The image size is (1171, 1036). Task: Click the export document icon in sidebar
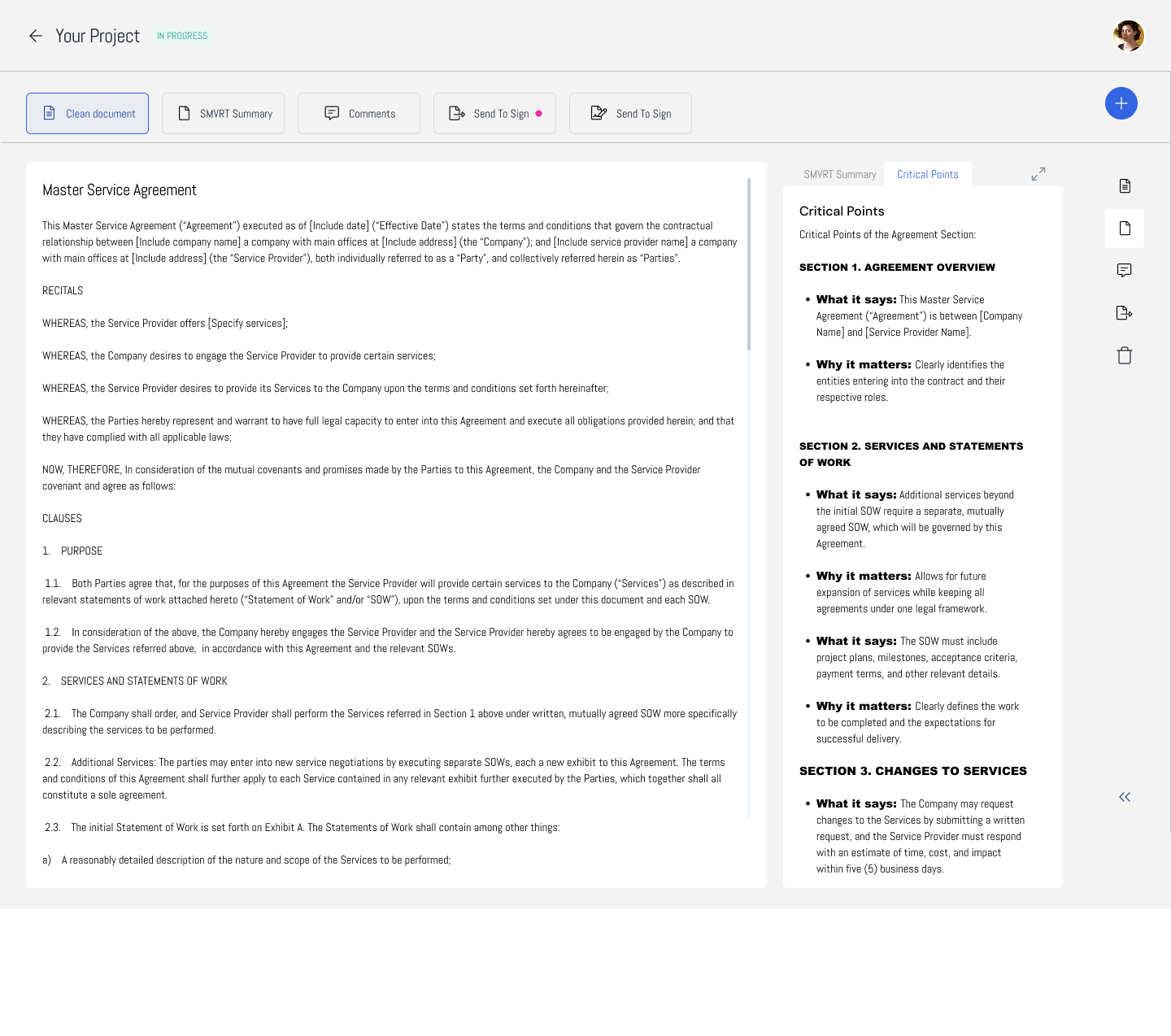1125,313
